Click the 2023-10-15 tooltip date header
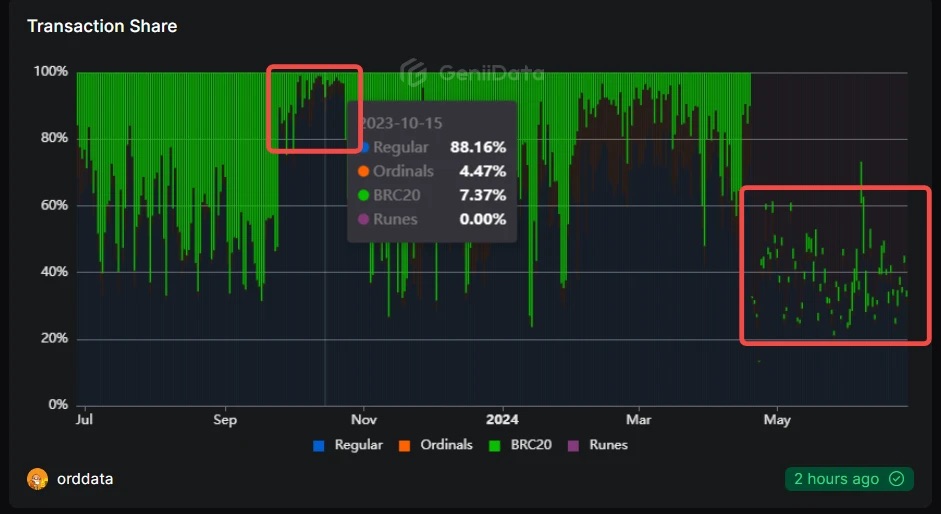 (x=402, y=123)
